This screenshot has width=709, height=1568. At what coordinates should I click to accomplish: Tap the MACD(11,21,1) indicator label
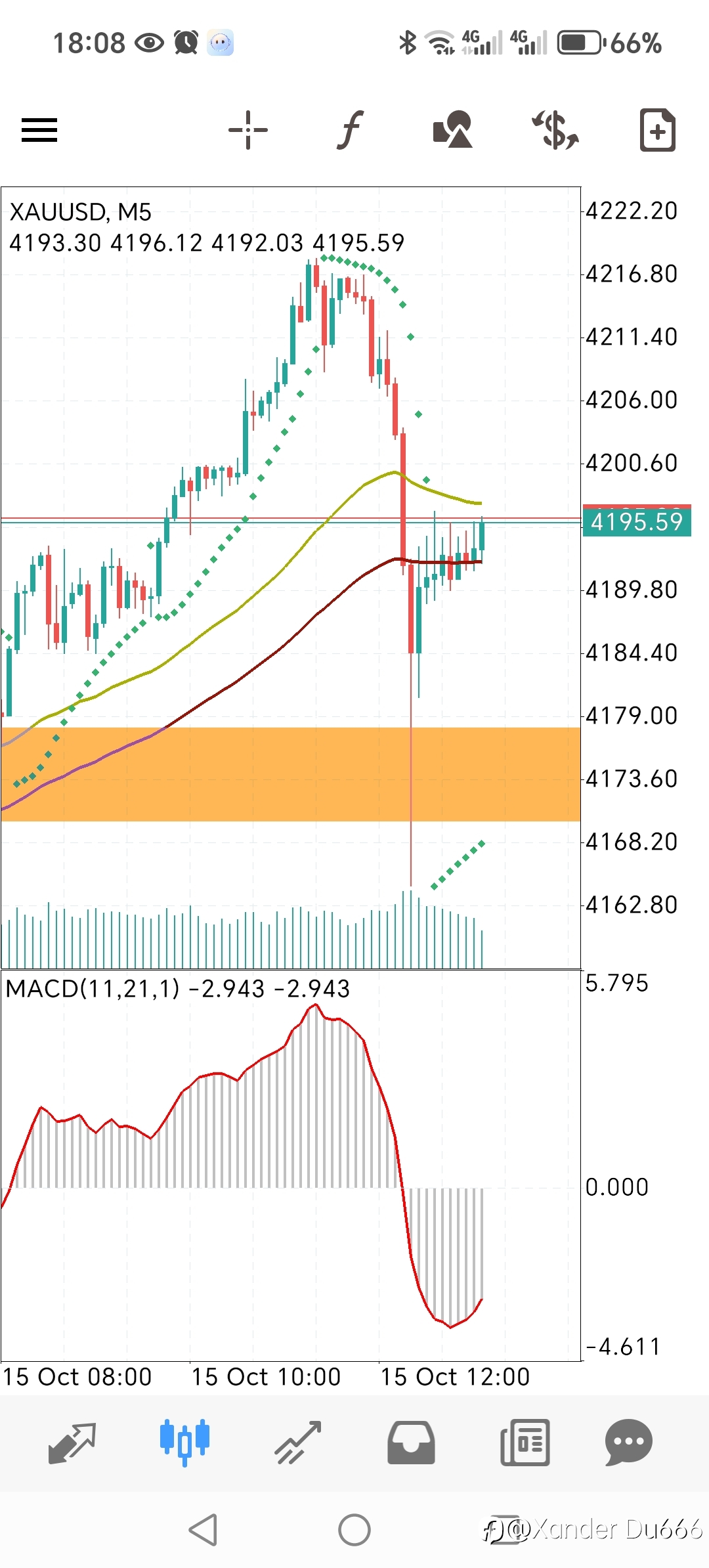point(92,989)
